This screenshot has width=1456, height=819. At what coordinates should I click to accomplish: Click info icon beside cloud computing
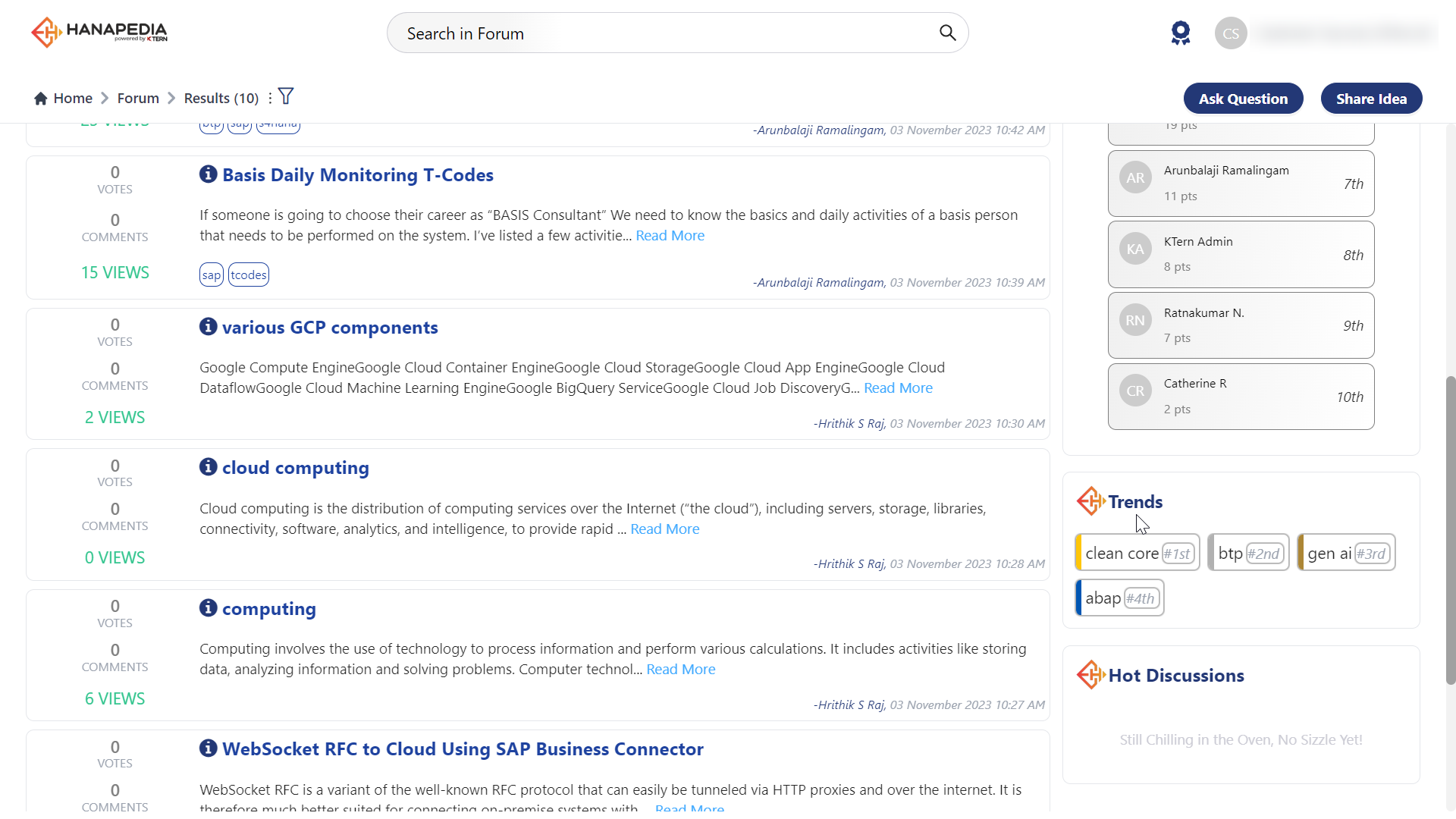click(209, 467)
